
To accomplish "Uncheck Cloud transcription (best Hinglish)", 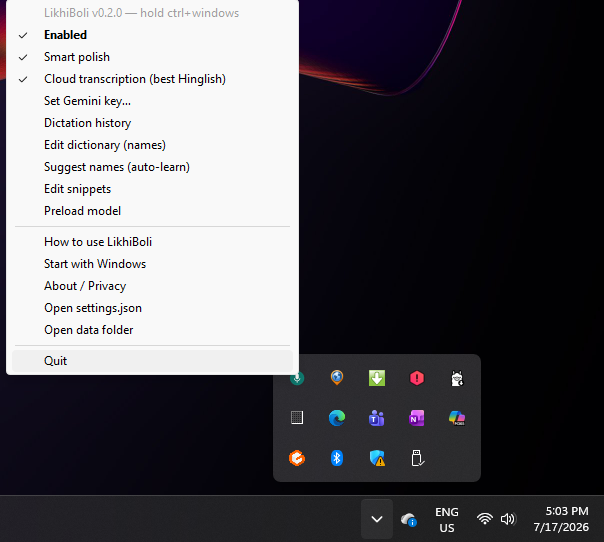I will pyautogui.click(x=153, y=79).
